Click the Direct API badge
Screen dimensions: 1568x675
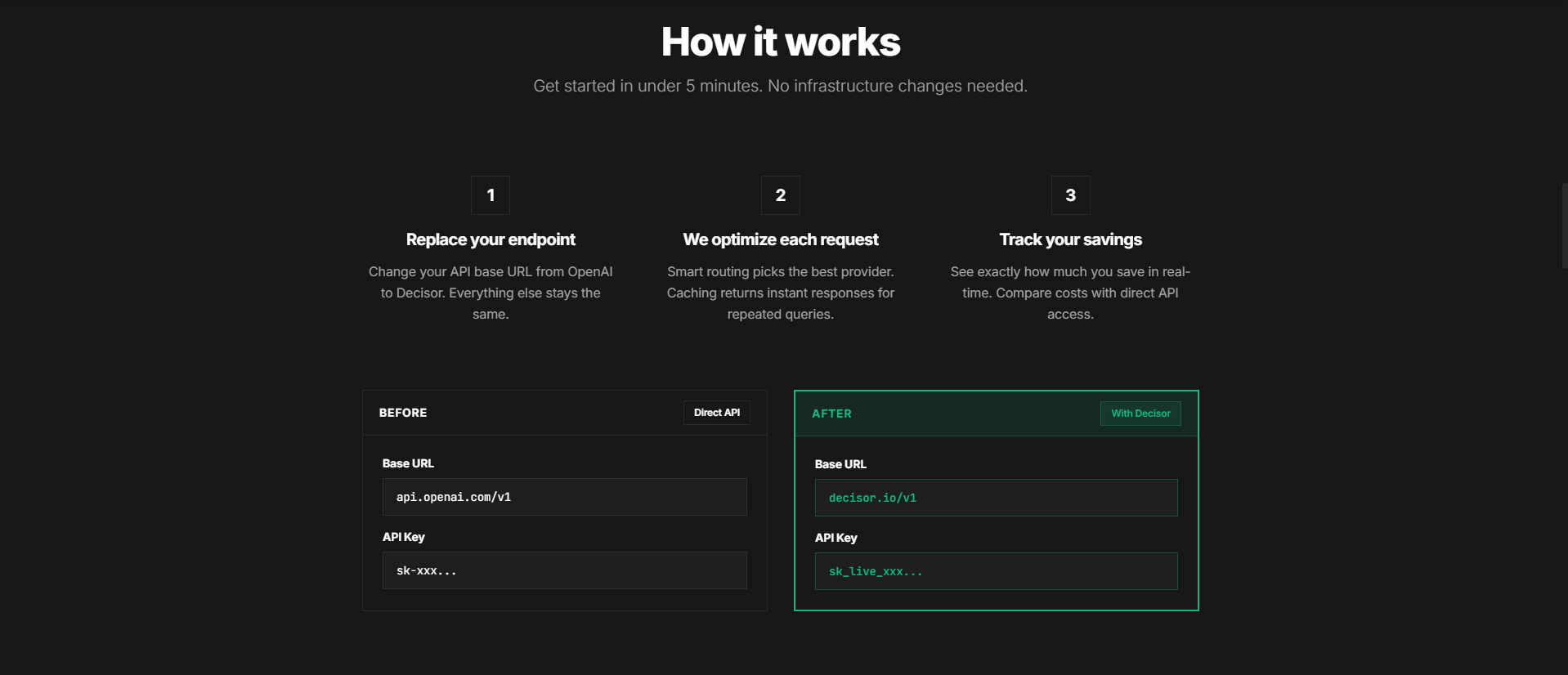coord(717,413)
